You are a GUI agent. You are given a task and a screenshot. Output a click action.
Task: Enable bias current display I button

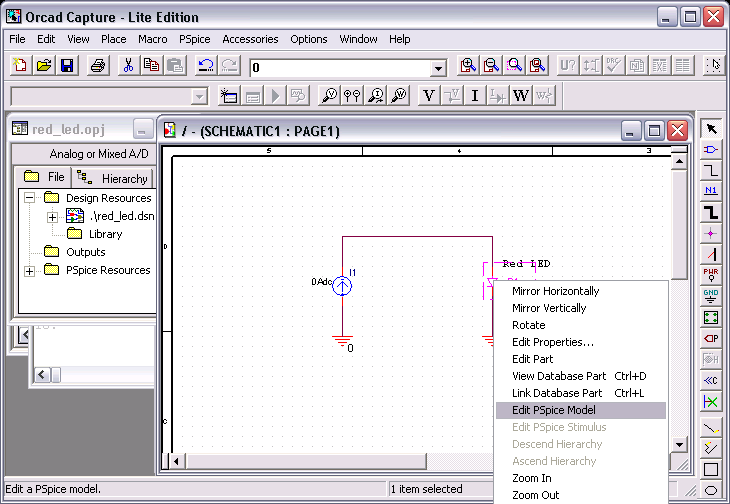point(474,96)
